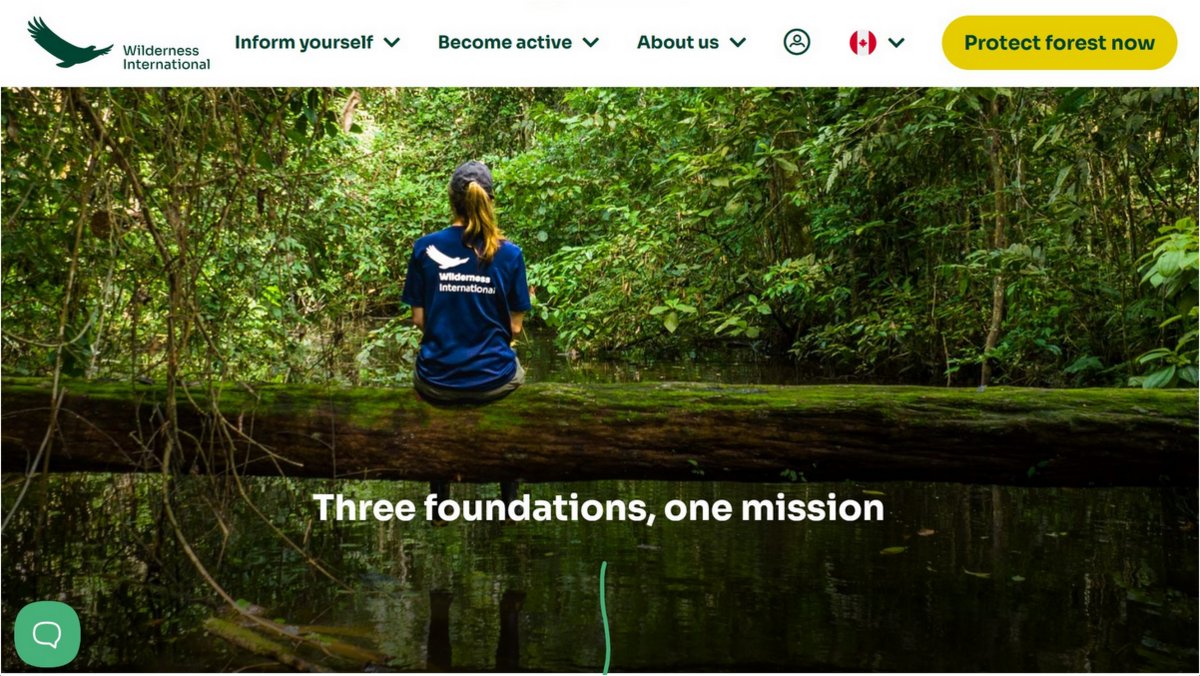Click the Three foundations, one mission heading
This screenshot has height=676, width=1200.
pyautogui.click(x=598, y=508)
